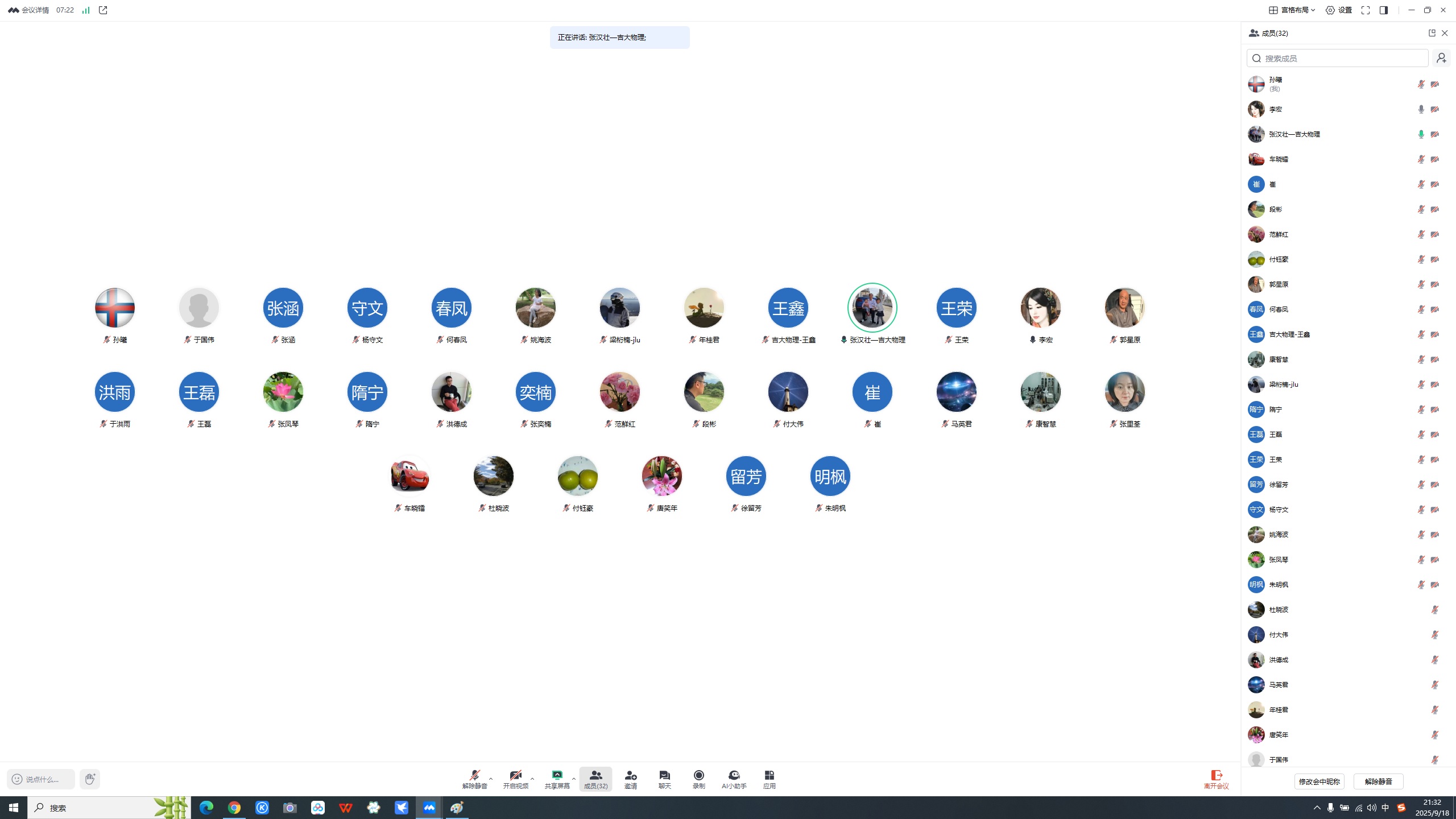1456x819 pixels.
Task: Click the share screen icon
Action: (x=557, y=778)
